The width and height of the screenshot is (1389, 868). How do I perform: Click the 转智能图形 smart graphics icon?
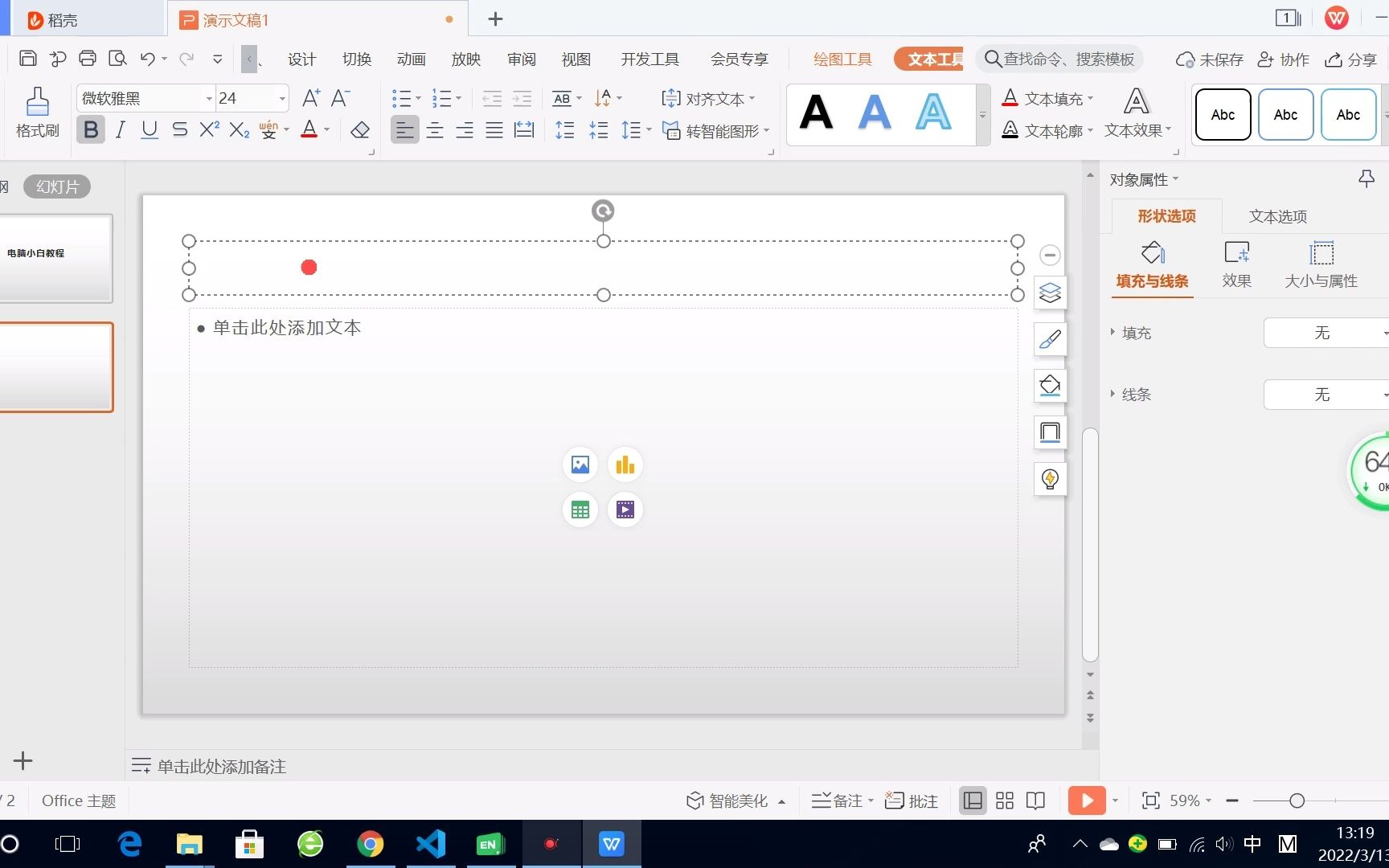[672, 130]
